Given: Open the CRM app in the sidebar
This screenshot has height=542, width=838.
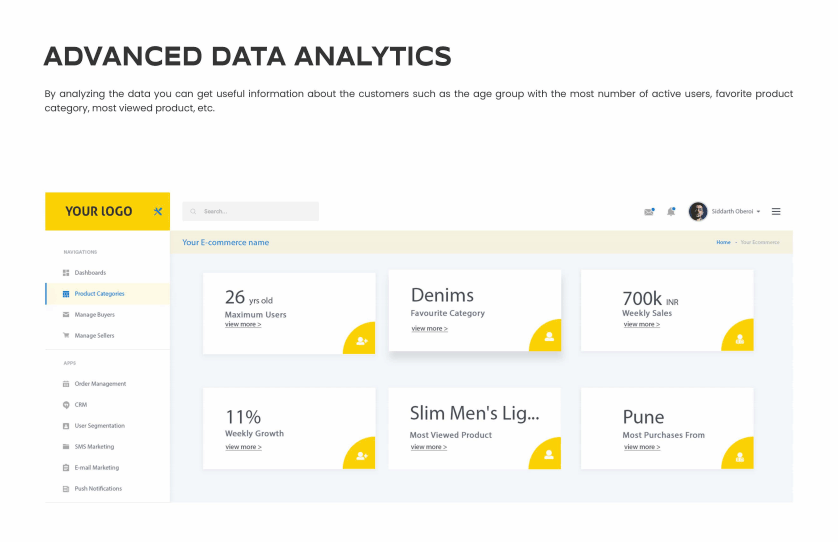Looking at the screenshot, I should tap(81, 405).
